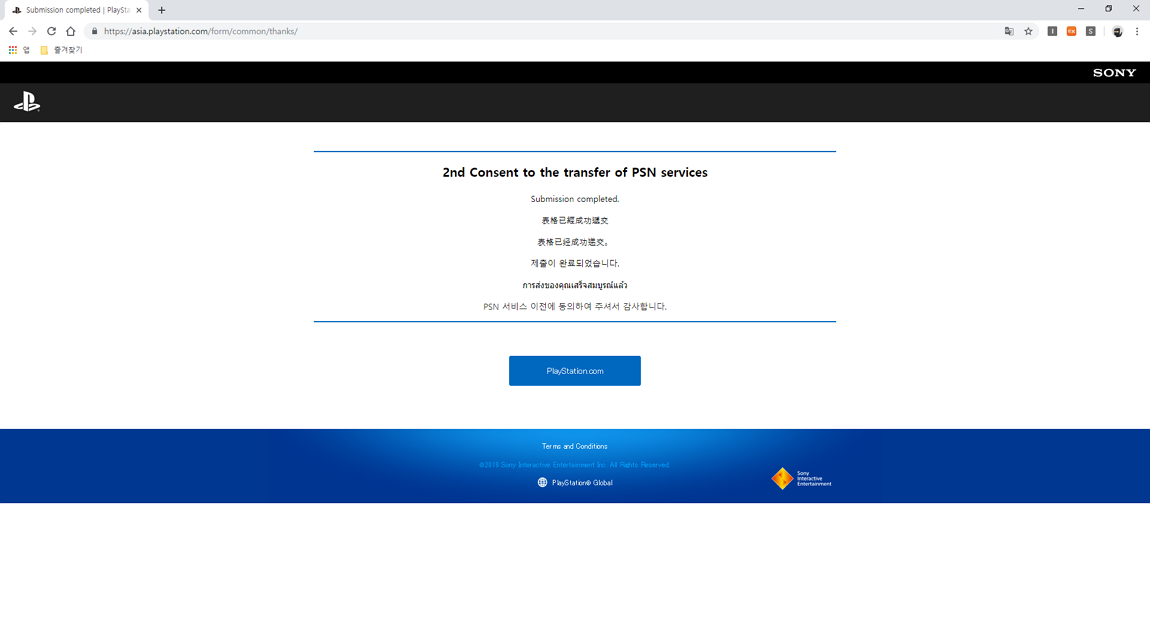Screen dimensions: 1150x629
Task: Click the 2019 Sony copyright notice text
Action: pos(575,465)
